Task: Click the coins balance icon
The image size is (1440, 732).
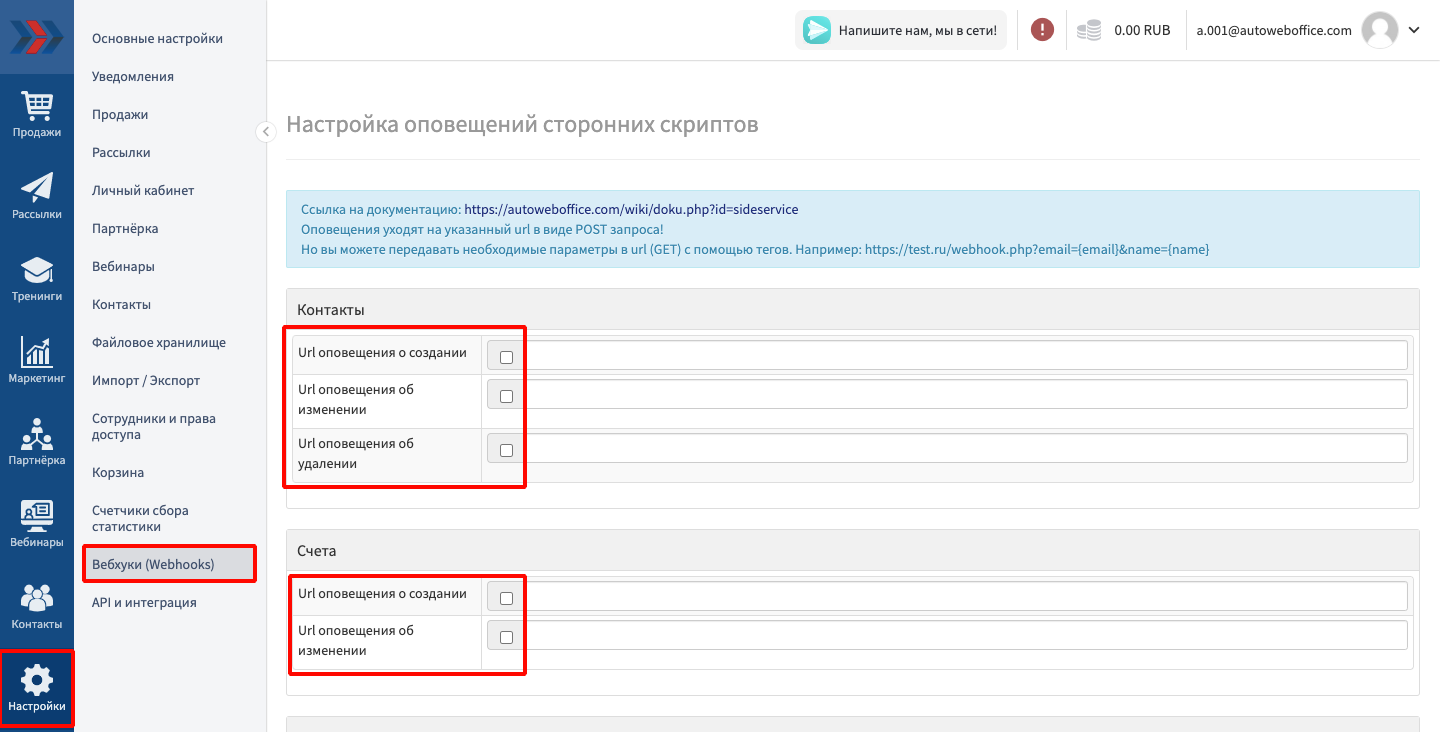Action: [x=1089, y=31]
